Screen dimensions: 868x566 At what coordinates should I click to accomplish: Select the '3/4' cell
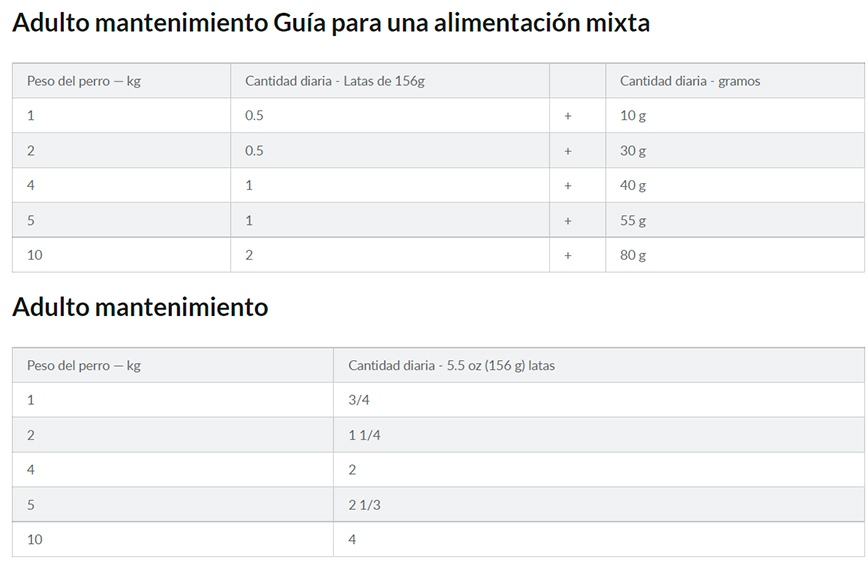[x=599, y=400]
